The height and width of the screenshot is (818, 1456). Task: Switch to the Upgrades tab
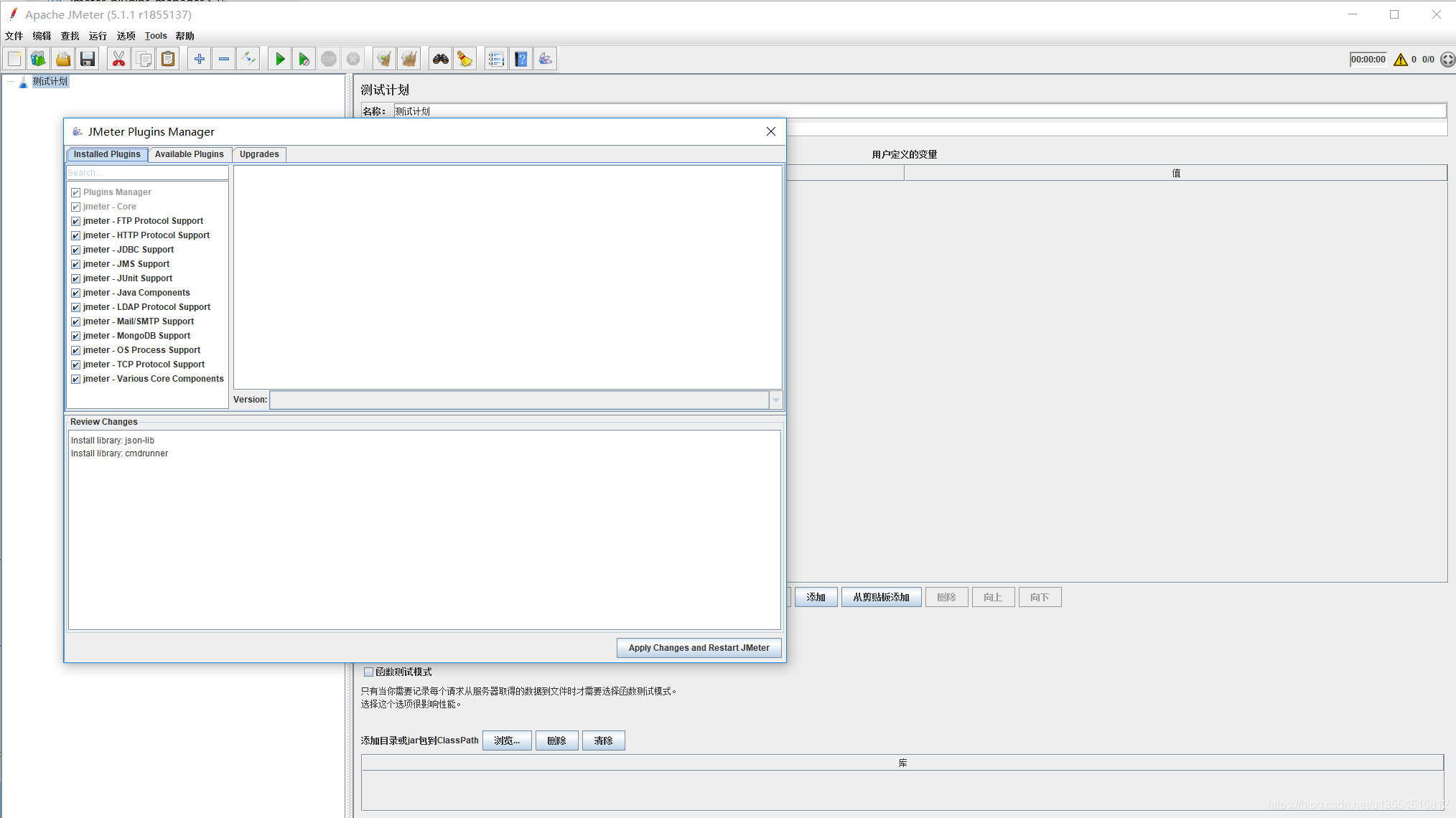tap(259, 154)
